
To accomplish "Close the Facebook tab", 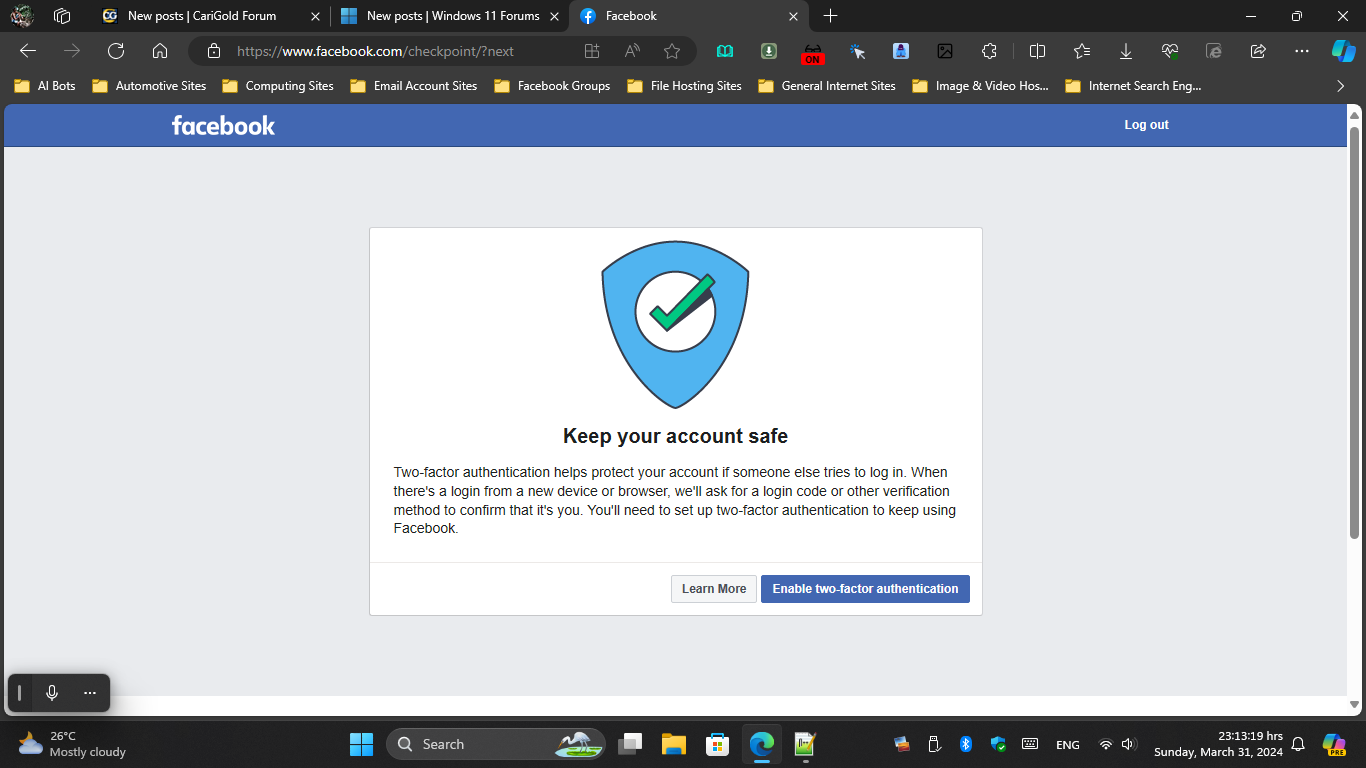I will [794, 16].
